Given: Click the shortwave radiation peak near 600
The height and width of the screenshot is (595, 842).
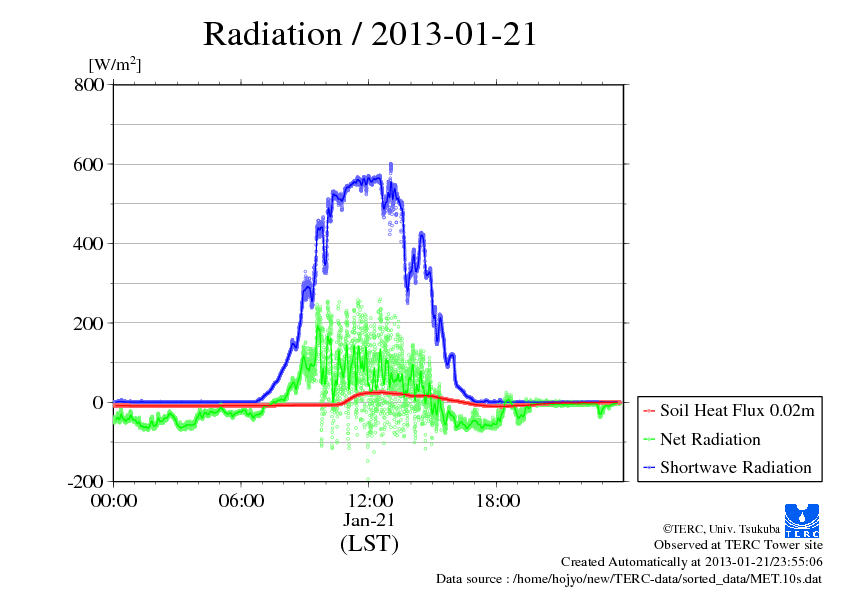Looking at the screenshot, I should click(x=390, y=166).
